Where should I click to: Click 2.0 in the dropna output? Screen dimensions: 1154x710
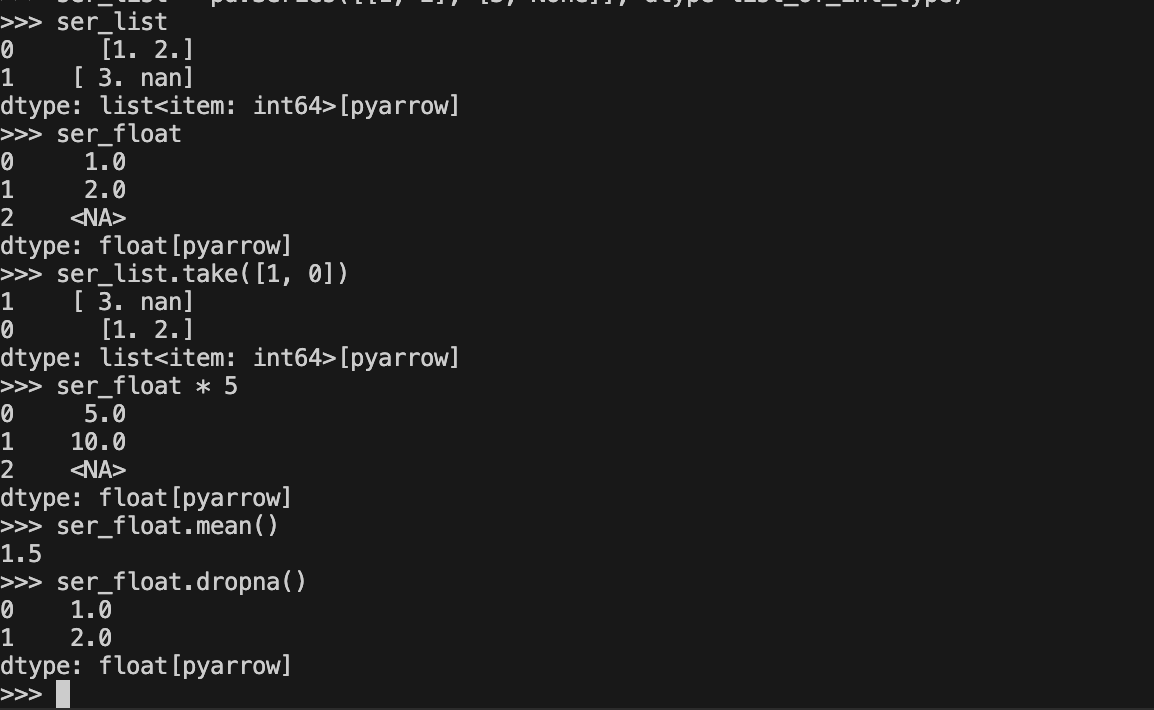91,638
